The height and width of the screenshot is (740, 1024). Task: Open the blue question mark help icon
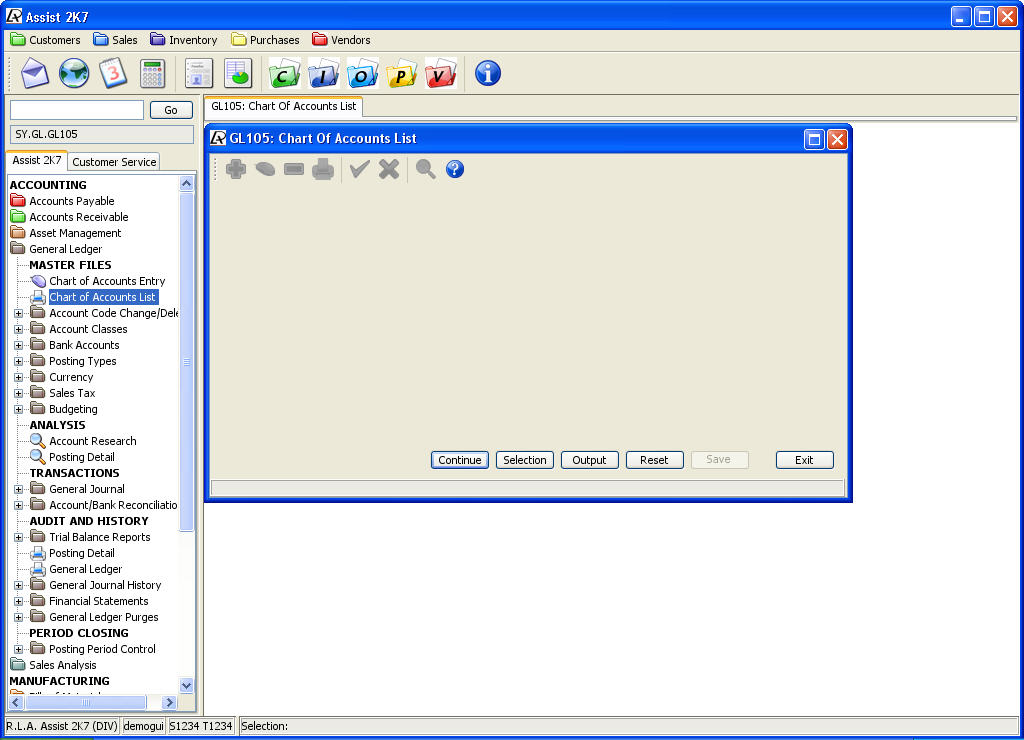[455, 169]
